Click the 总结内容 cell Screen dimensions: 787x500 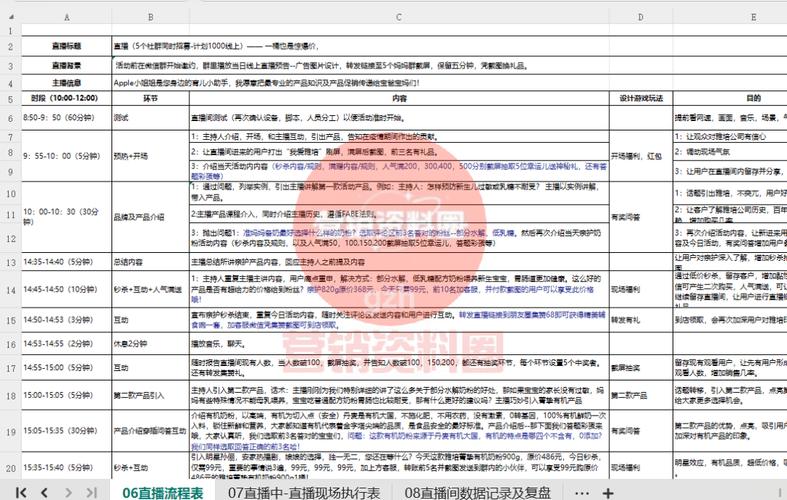150,262
